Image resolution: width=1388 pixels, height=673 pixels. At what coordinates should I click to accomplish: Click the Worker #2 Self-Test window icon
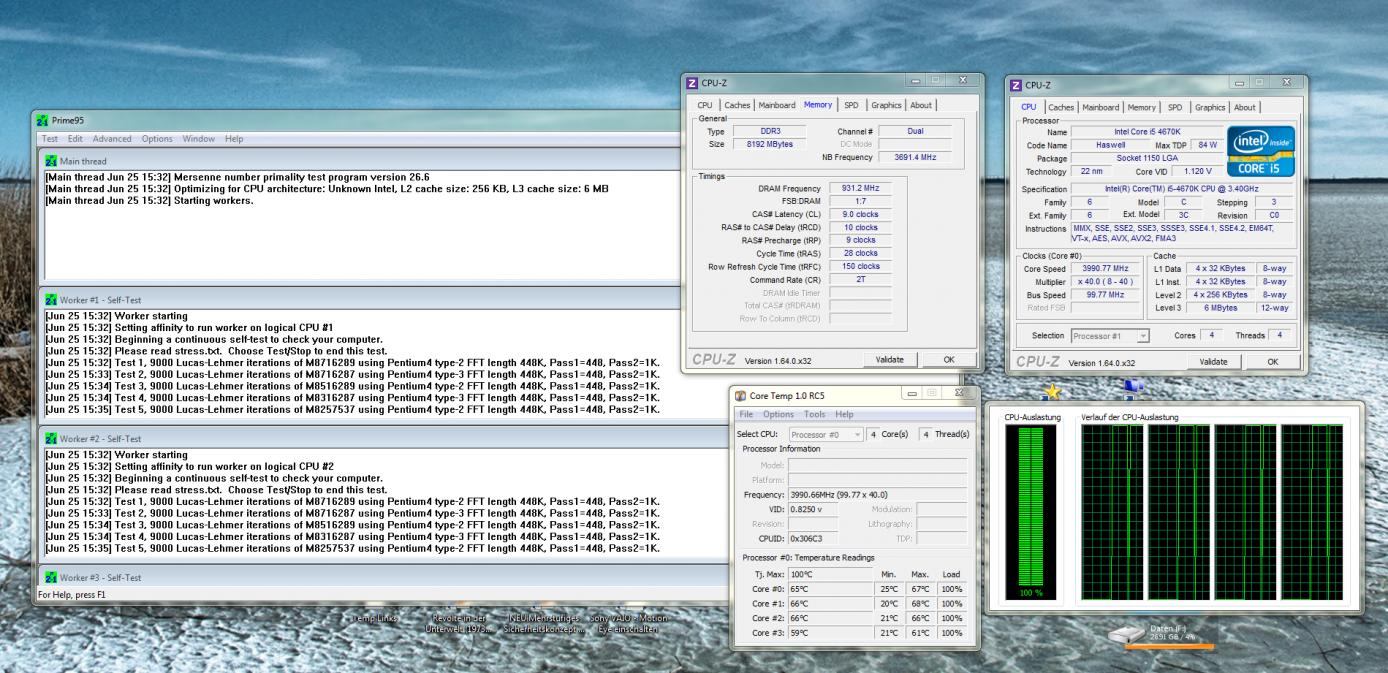coord(51,438)
